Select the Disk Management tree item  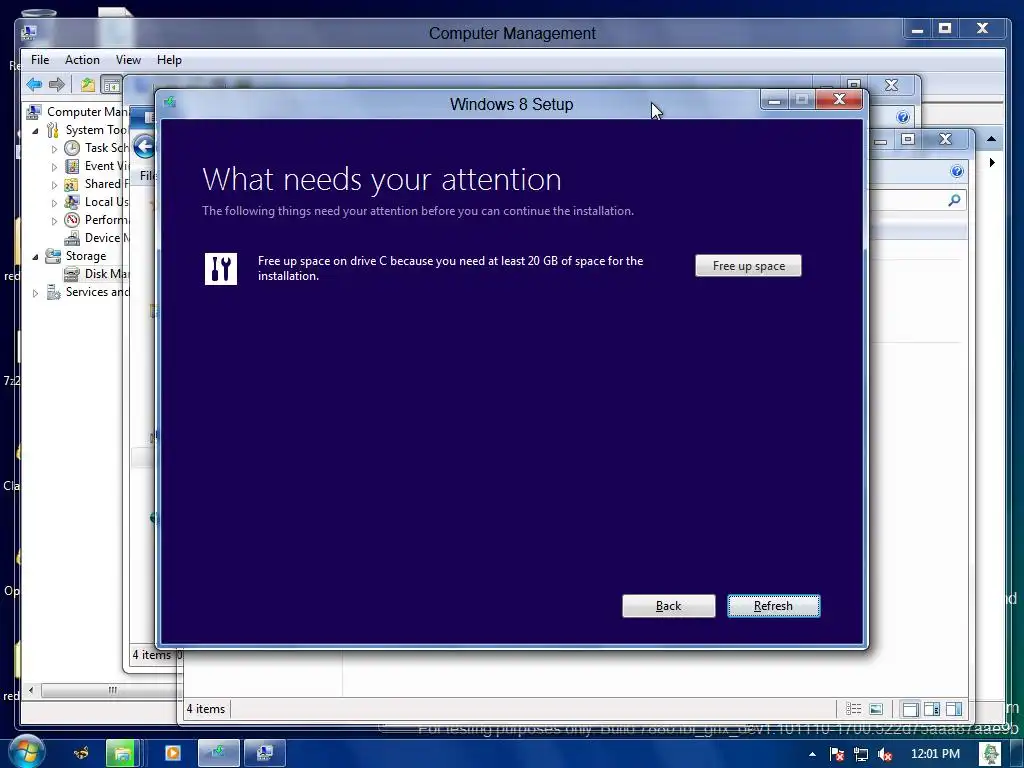point(97,274)
